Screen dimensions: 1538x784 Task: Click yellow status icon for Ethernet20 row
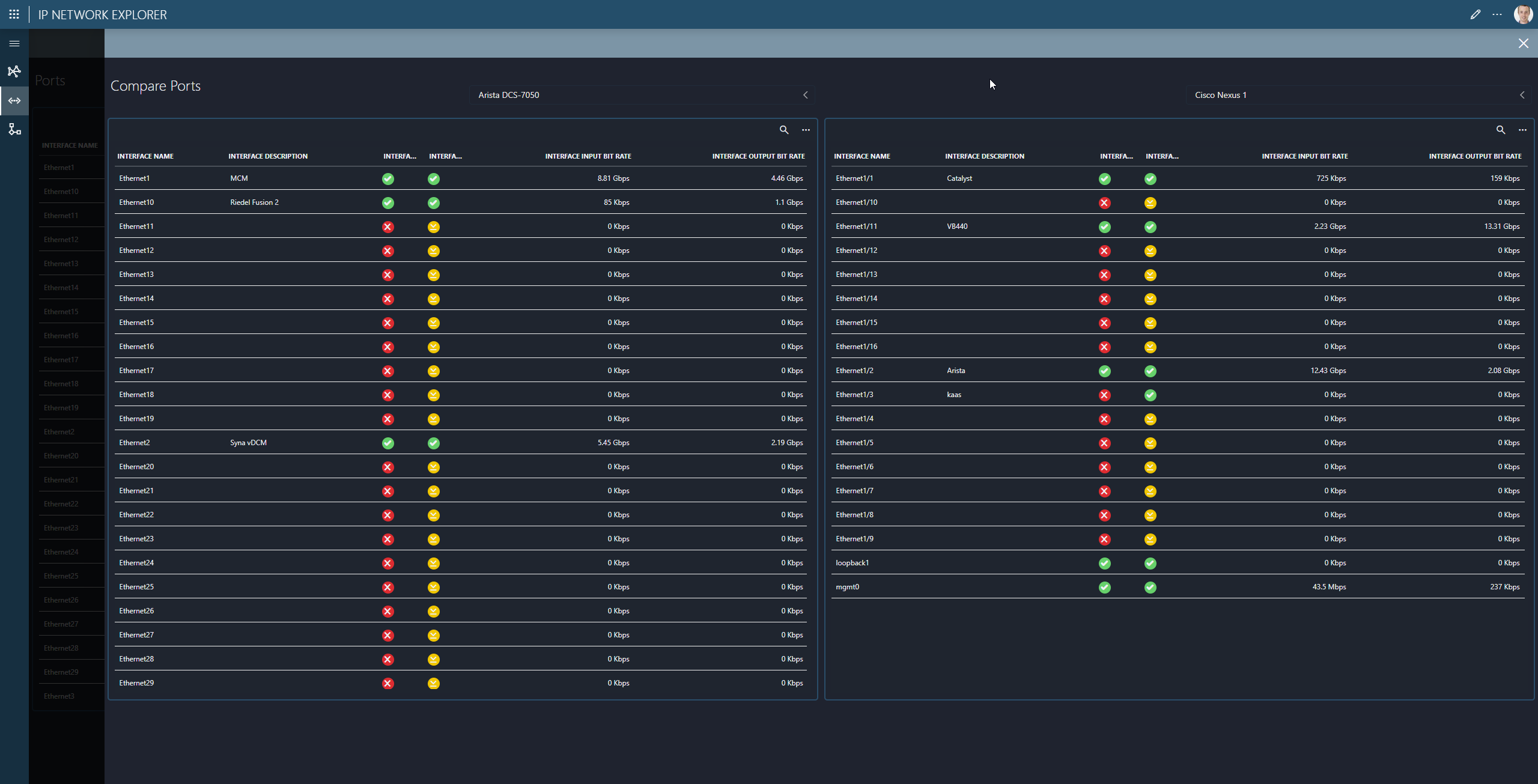tap(434, 467)
